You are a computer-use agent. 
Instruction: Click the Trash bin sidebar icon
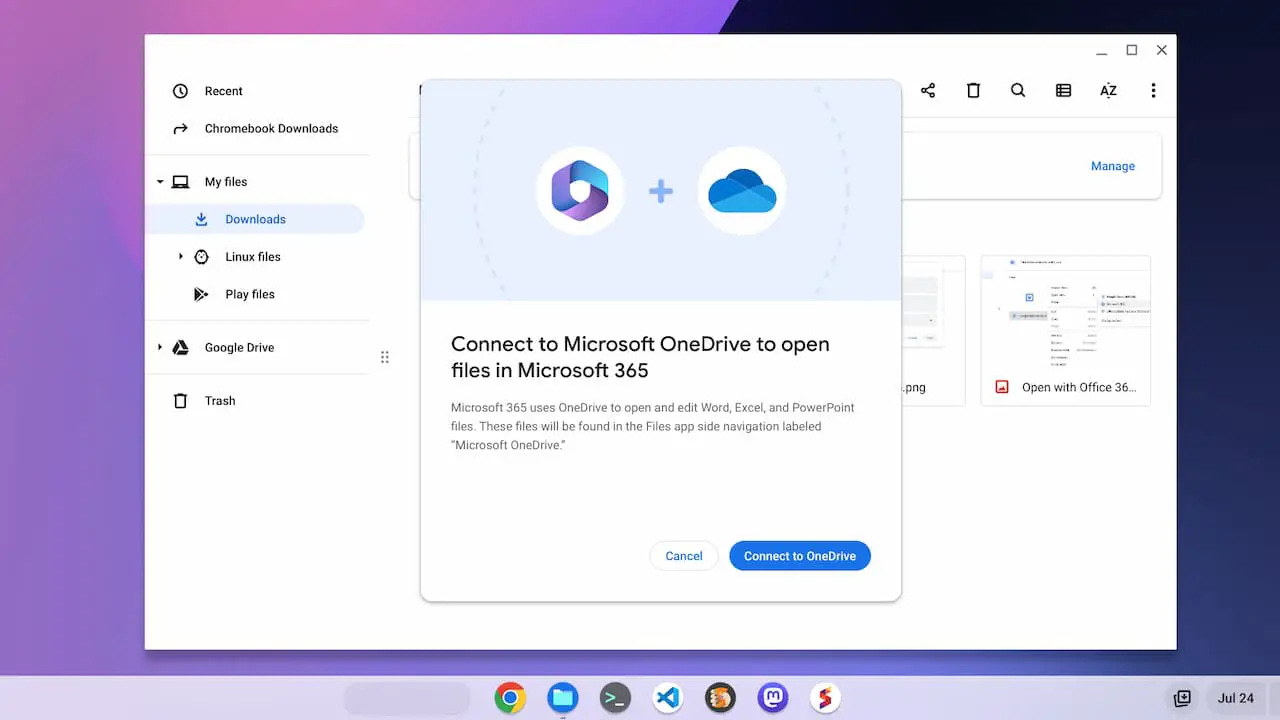point(180,401)
